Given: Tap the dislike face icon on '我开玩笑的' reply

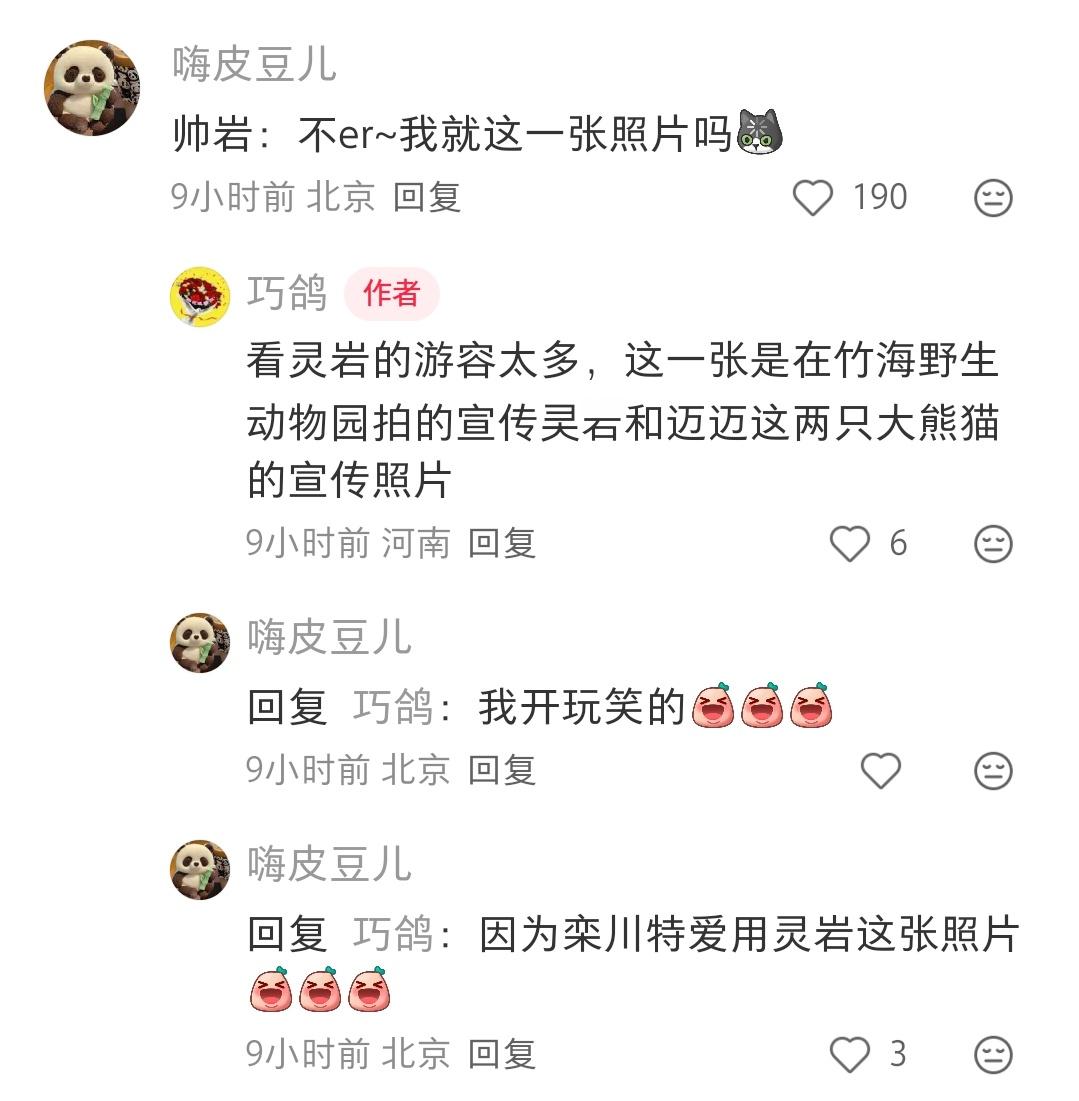Looking at the screenshot, I should click(x=993, y=771).
